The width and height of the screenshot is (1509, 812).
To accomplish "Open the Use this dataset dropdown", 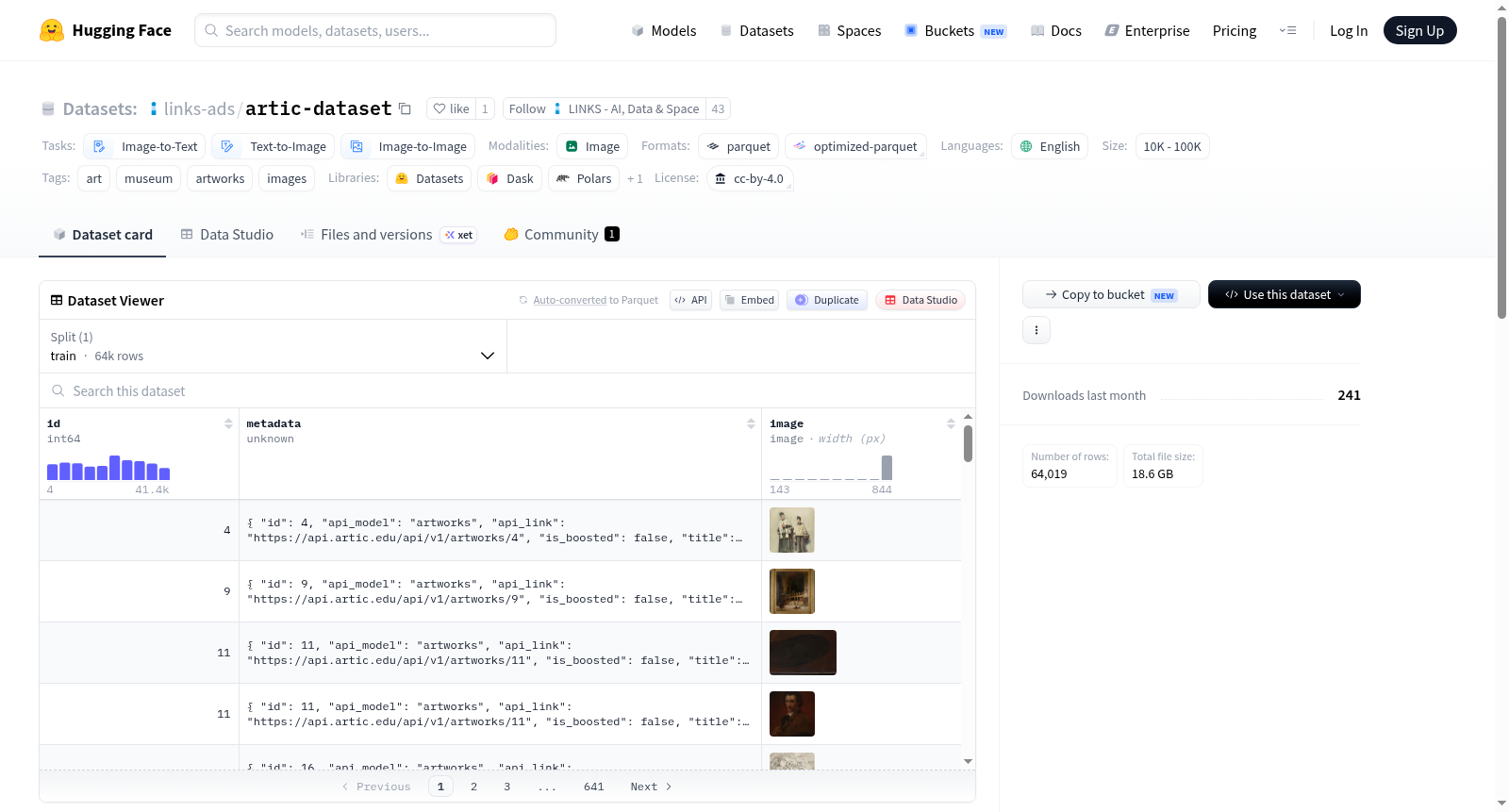I will (1285, 294).
